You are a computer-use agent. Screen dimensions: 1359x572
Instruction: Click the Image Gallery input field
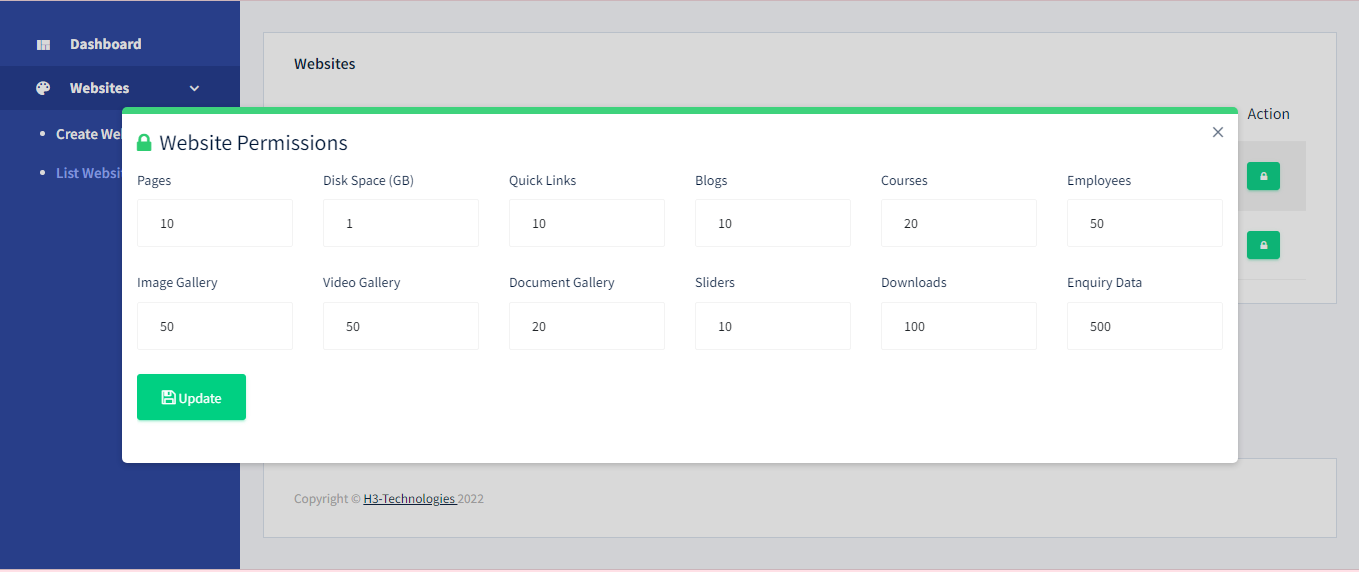[215, 326]
